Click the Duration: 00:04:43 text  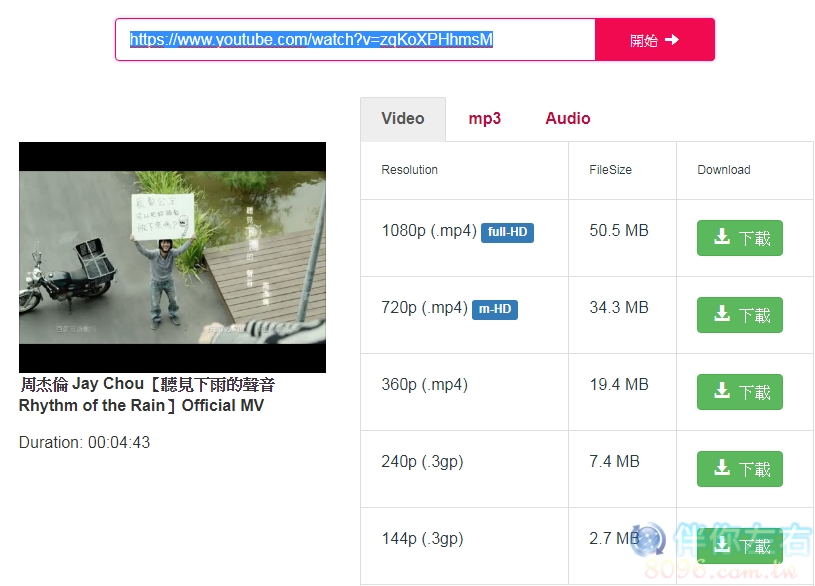[x=85, y=442]
